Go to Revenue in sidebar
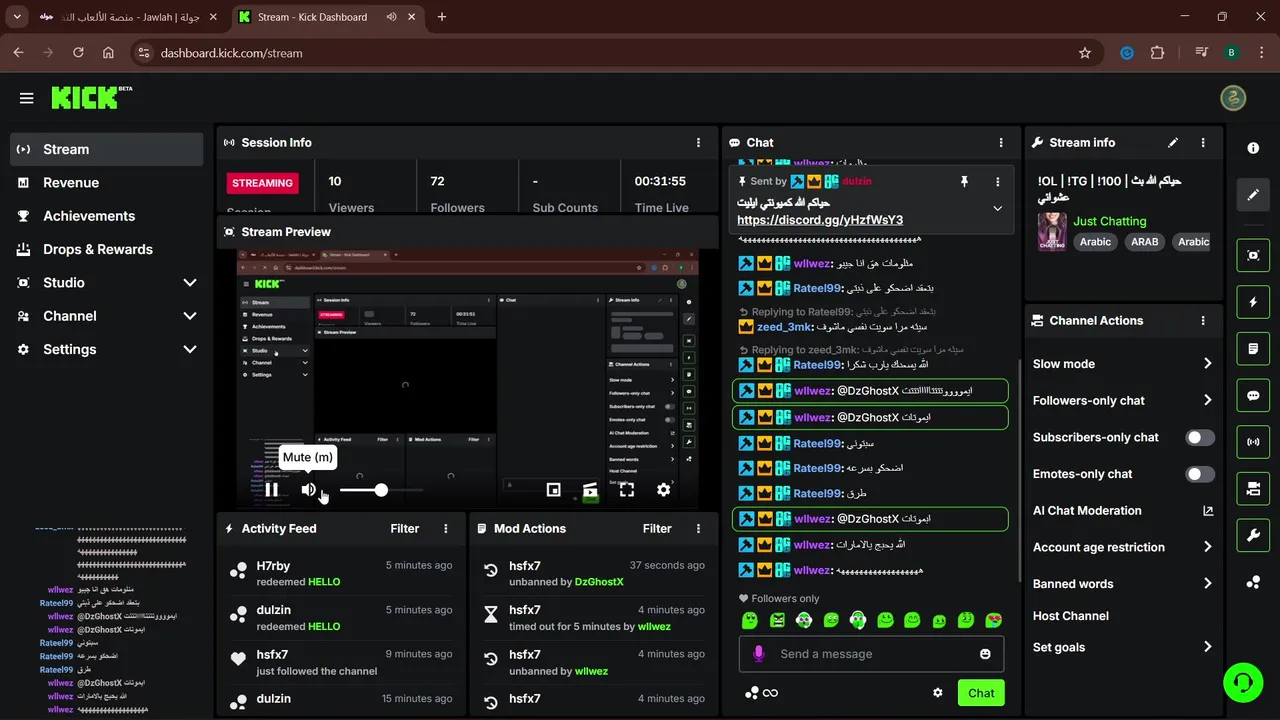 [107, 183]
